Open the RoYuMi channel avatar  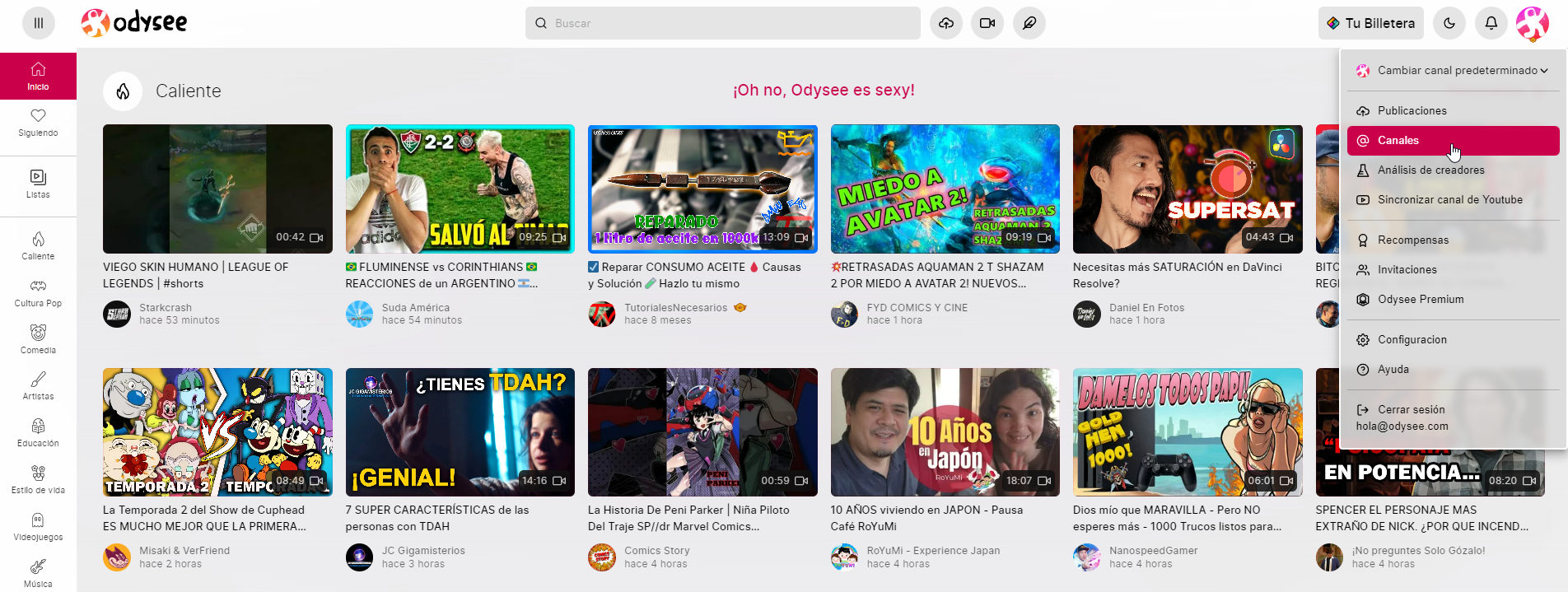point(844,557)
